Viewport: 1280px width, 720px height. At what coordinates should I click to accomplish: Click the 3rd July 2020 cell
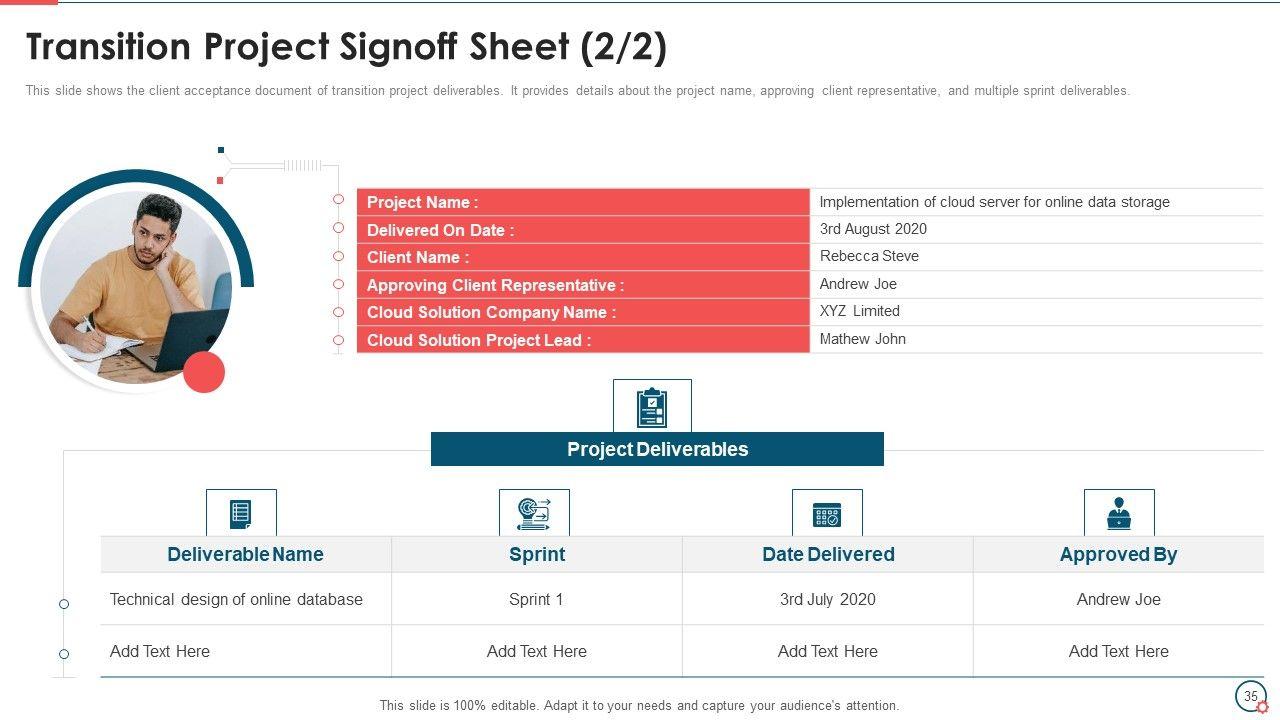click(x=827, y=599)
